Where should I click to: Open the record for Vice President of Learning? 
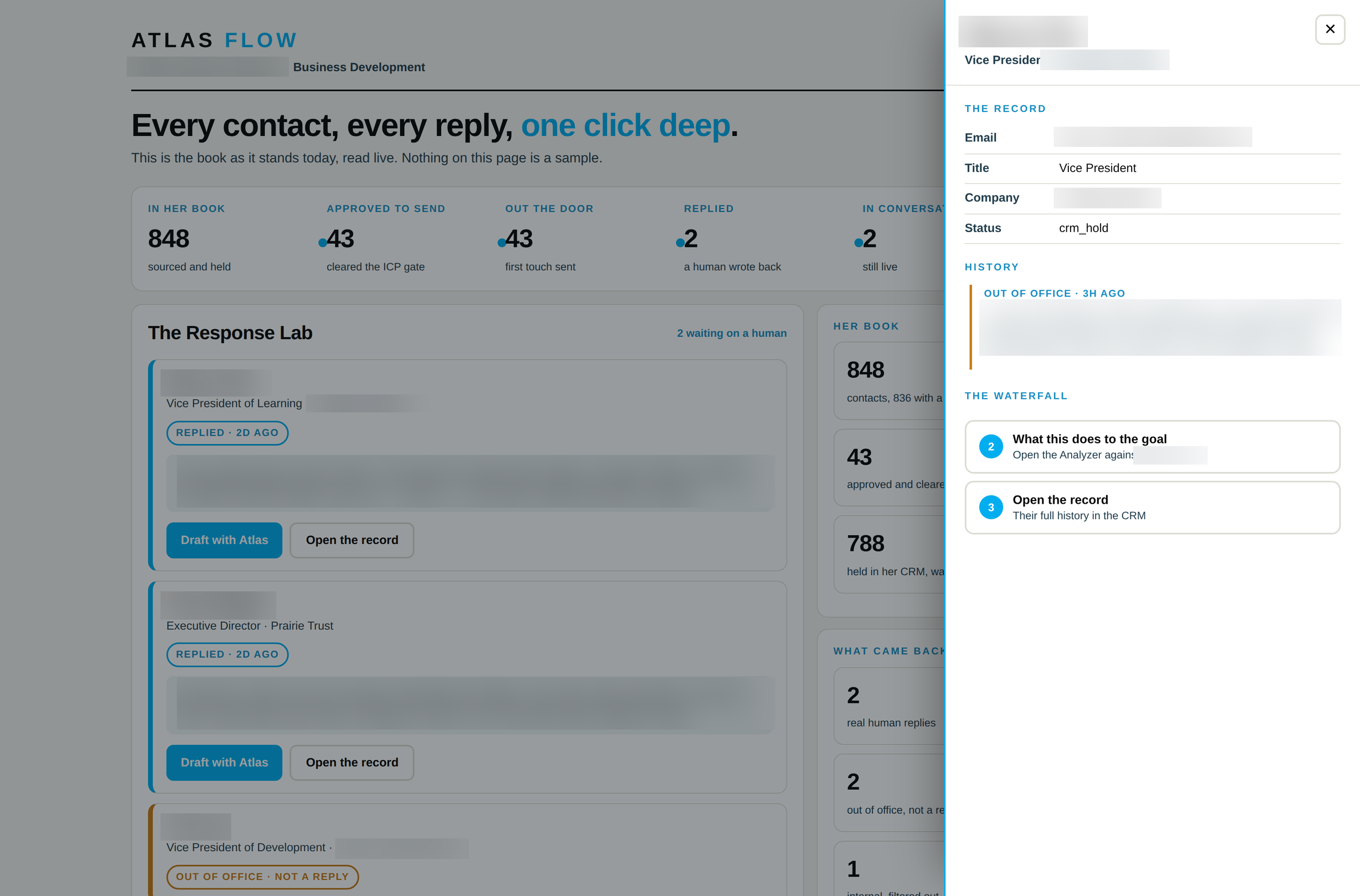[x=352, y=540]
